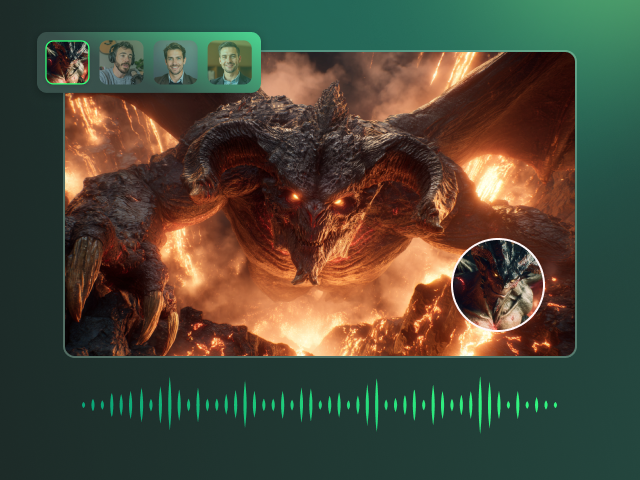Select the suited man on olive background
The image size is (640, 480).
230,62
